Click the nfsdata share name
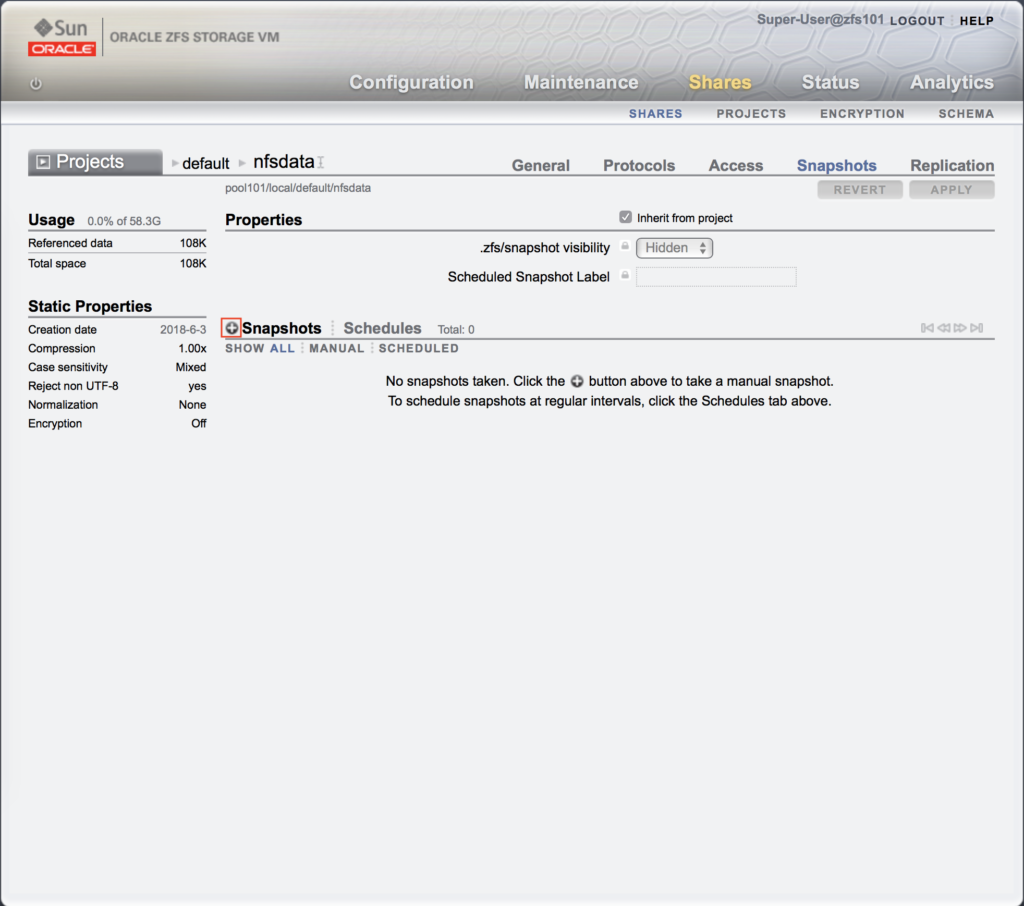 (283, 161)
